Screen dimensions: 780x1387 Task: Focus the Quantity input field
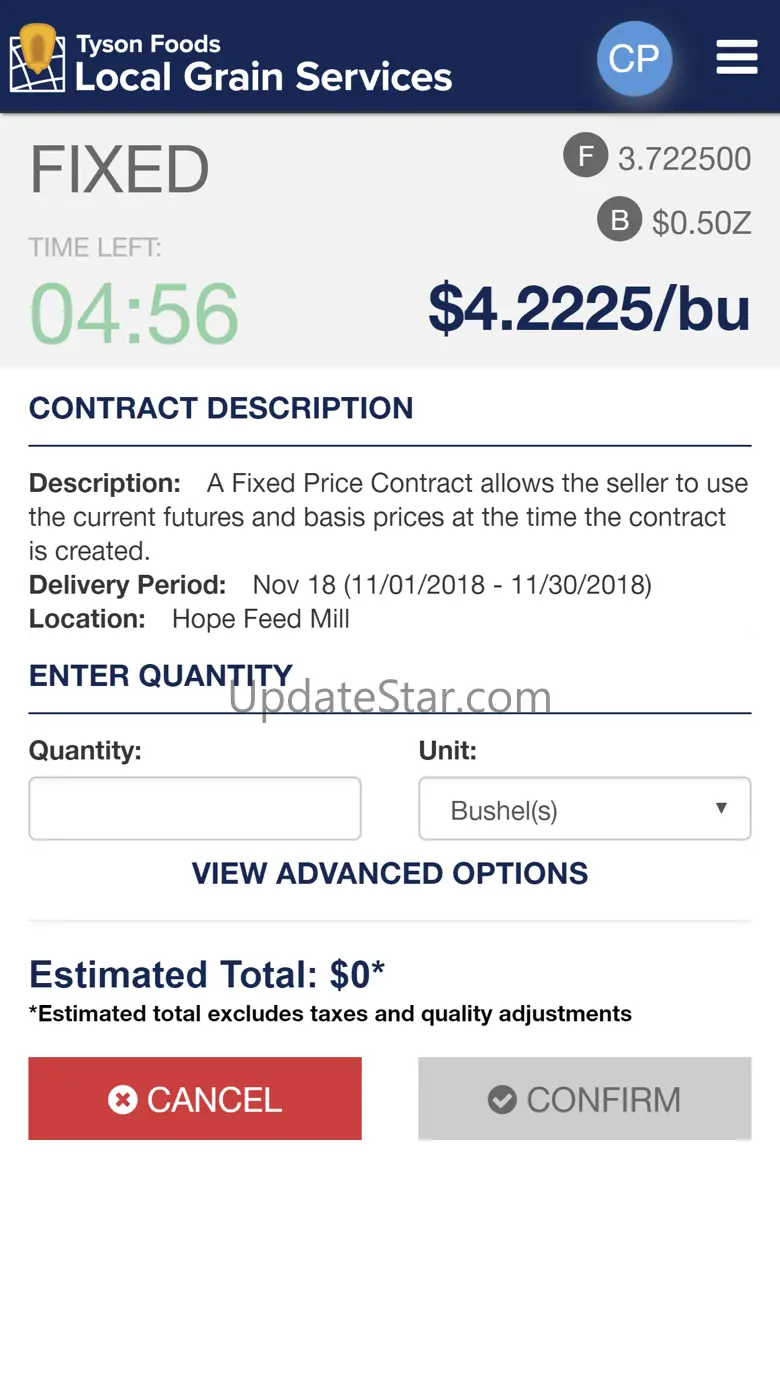pos(195,809)
